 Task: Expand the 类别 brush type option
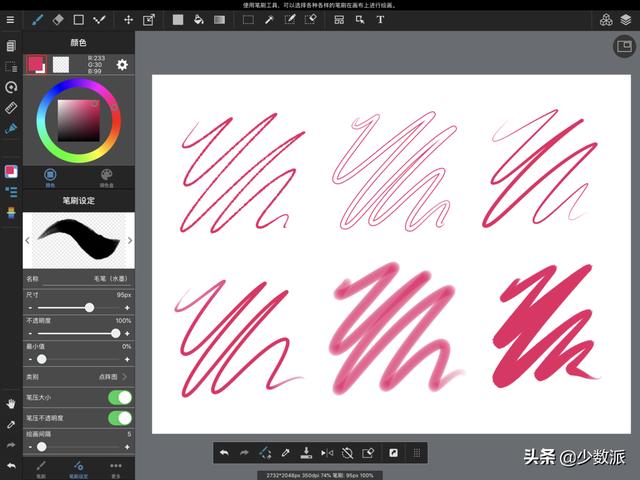coord(78,376)
